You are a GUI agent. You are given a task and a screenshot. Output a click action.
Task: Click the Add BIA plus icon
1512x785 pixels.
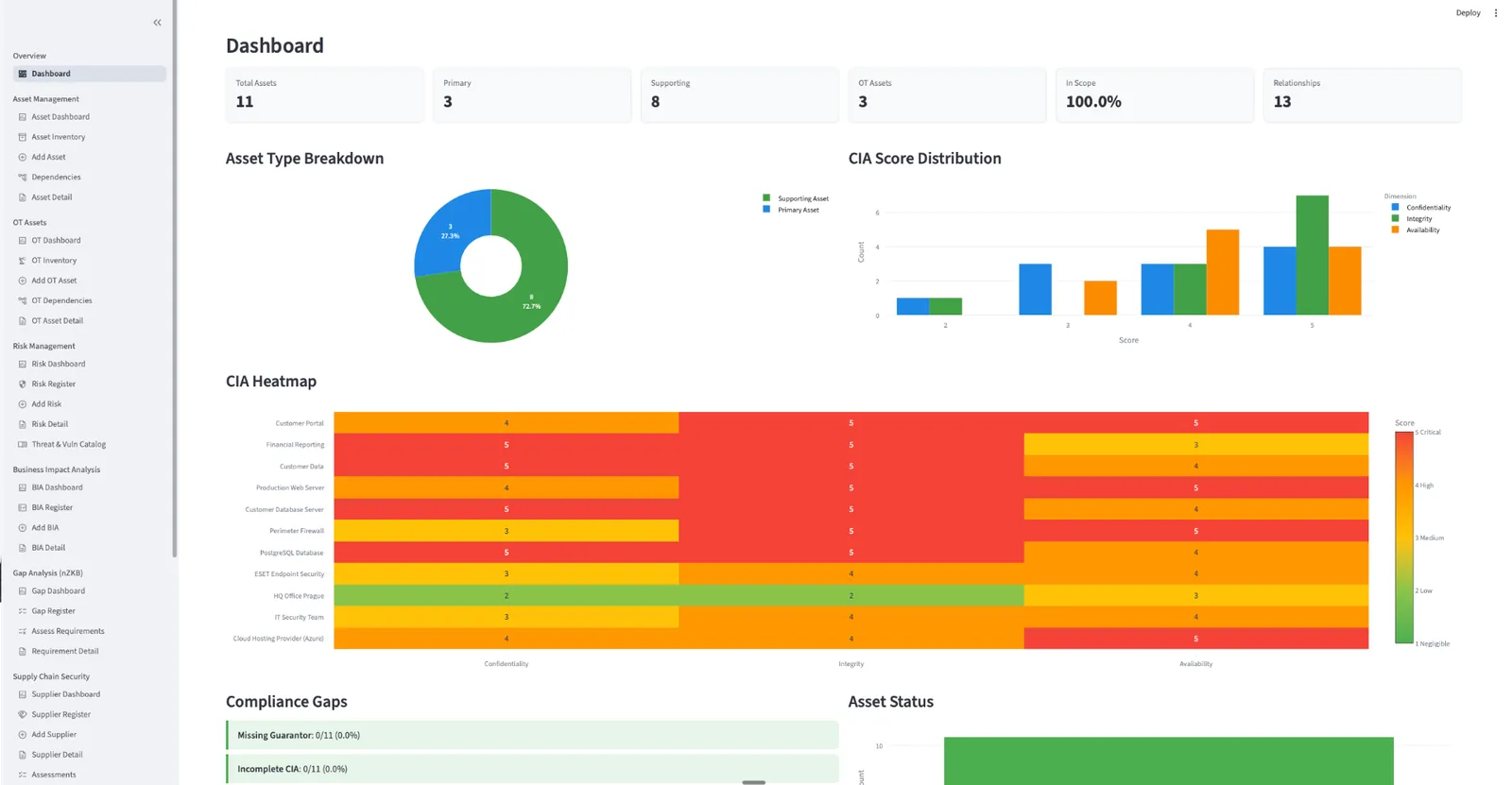(23, 528)
